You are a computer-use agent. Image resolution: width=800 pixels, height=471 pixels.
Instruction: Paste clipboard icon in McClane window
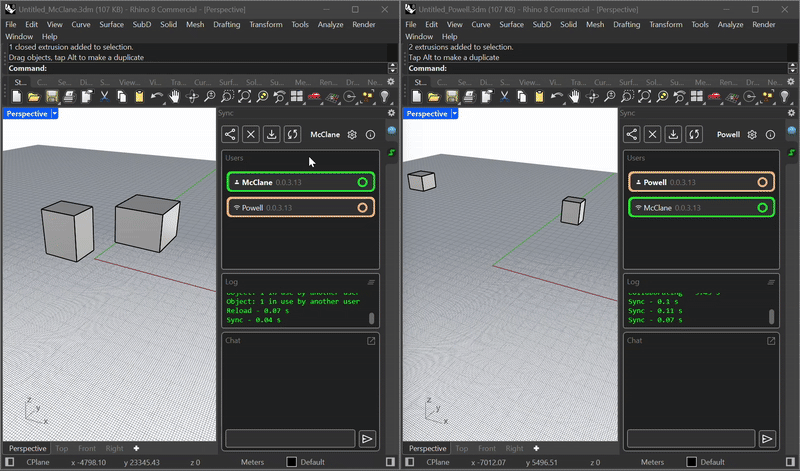(139, 96)
